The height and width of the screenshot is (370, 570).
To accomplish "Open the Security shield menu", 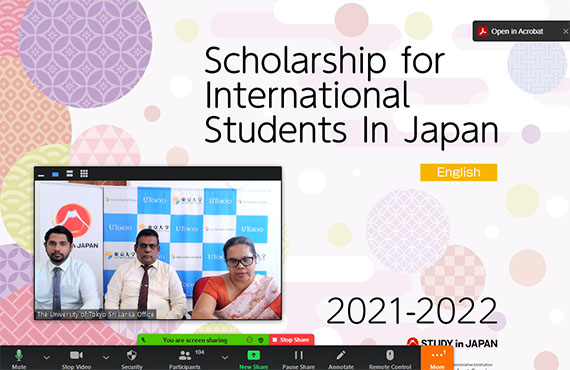I will click(x=132, y=358).
